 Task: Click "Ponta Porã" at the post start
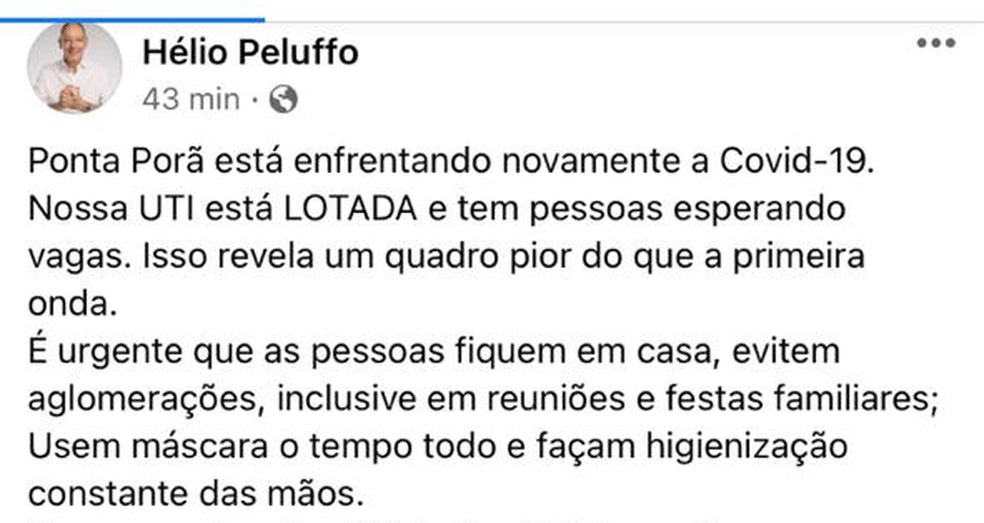(116, 161)
